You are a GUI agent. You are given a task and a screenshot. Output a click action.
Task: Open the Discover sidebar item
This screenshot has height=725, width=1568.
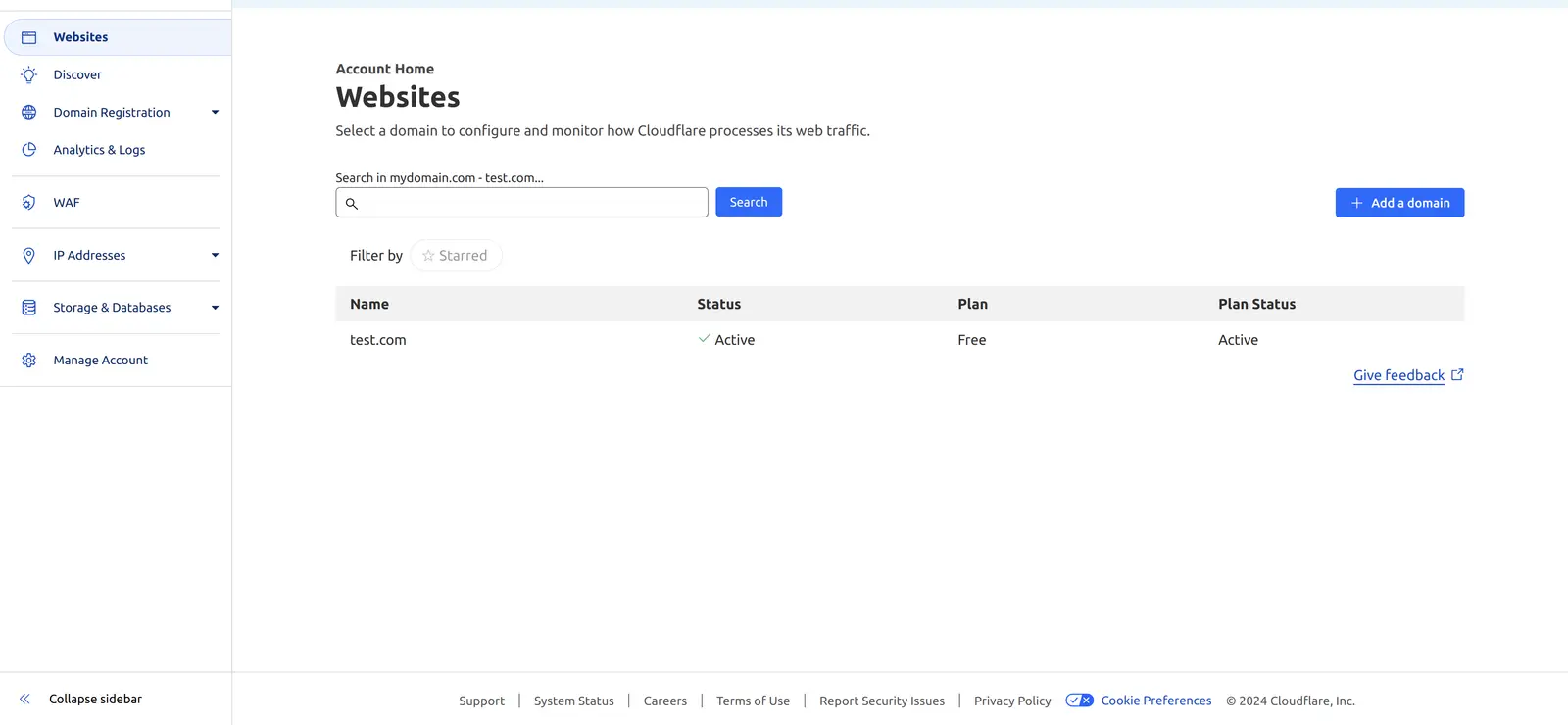pyautogui.click(x=116, y=74)
